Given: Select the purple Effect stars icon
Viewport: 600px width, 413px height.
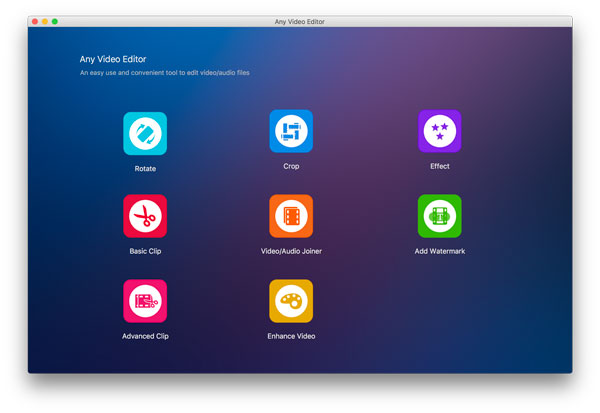Looking at the screenshot, I should [x=439, y=131].
